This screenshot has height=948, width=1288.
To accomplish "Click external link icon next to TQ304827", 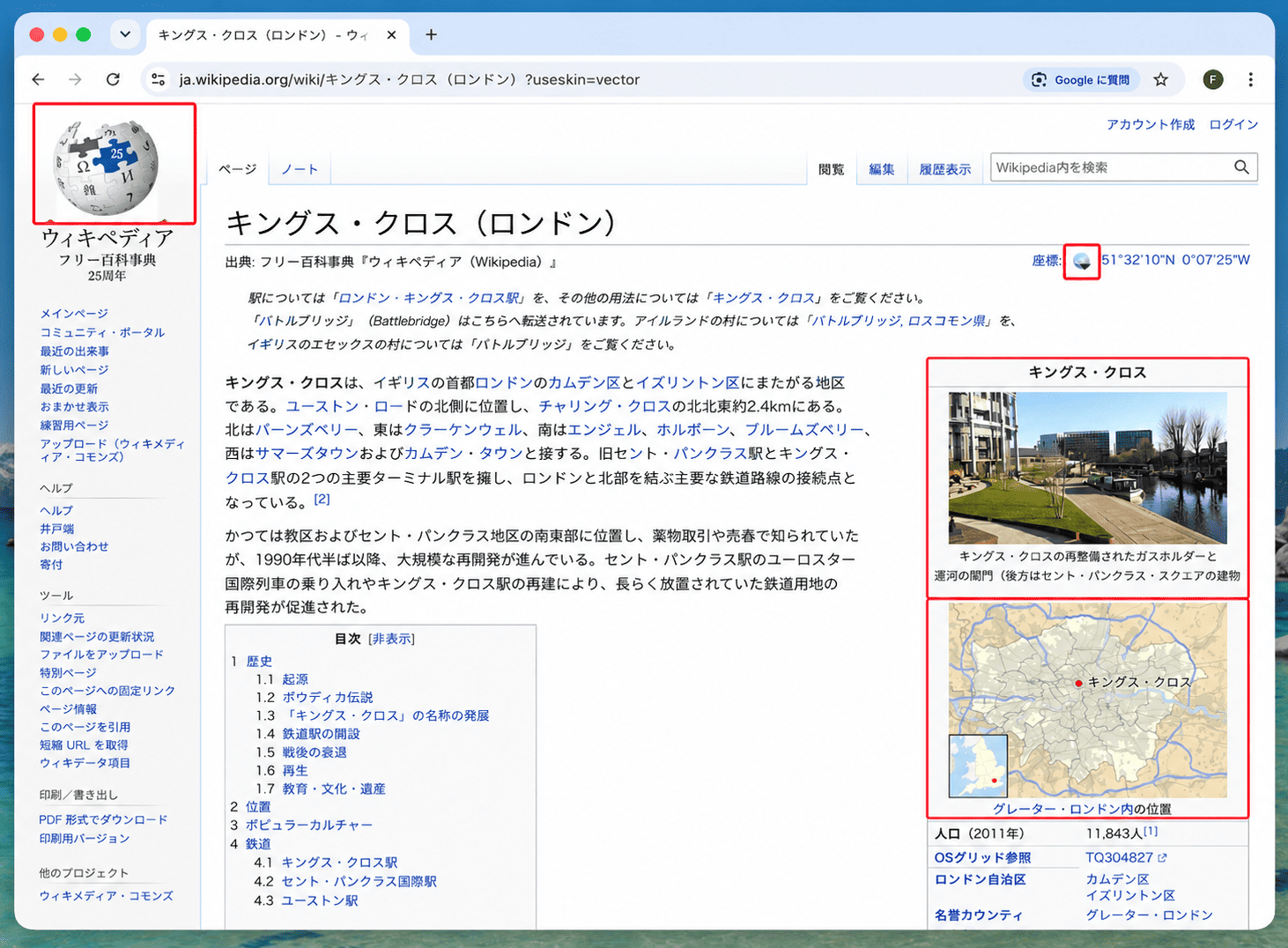I will click(1162, 857).
